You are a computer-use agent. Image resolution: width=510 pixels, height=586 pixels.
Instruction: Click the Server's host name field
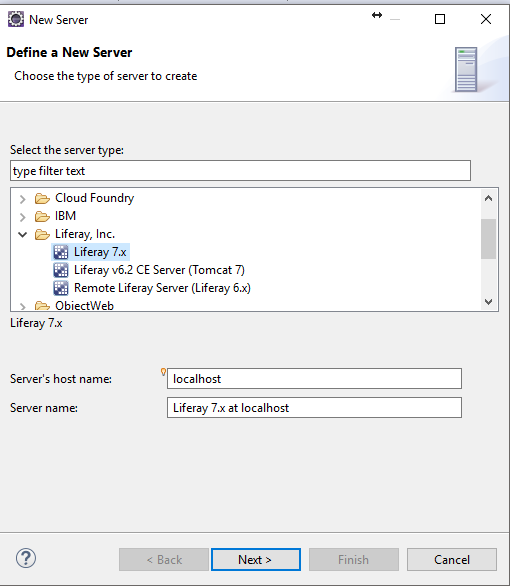coord(314,379)
